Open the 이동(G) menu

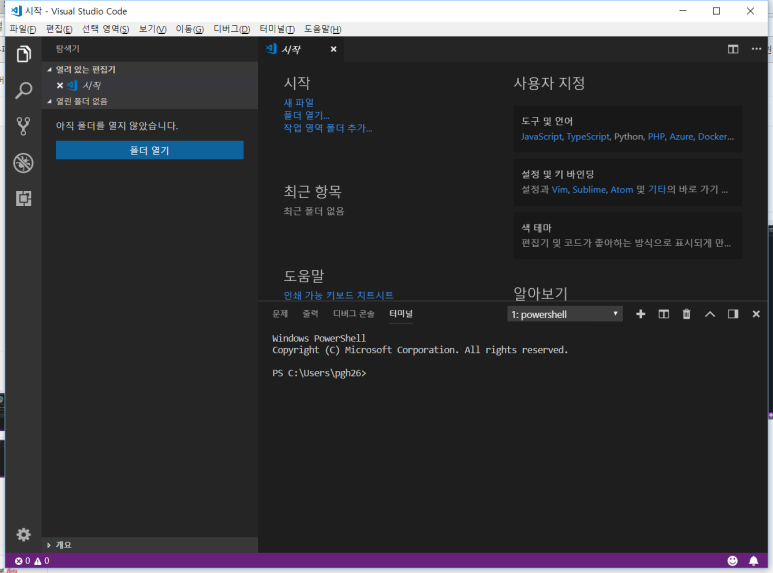190,29
